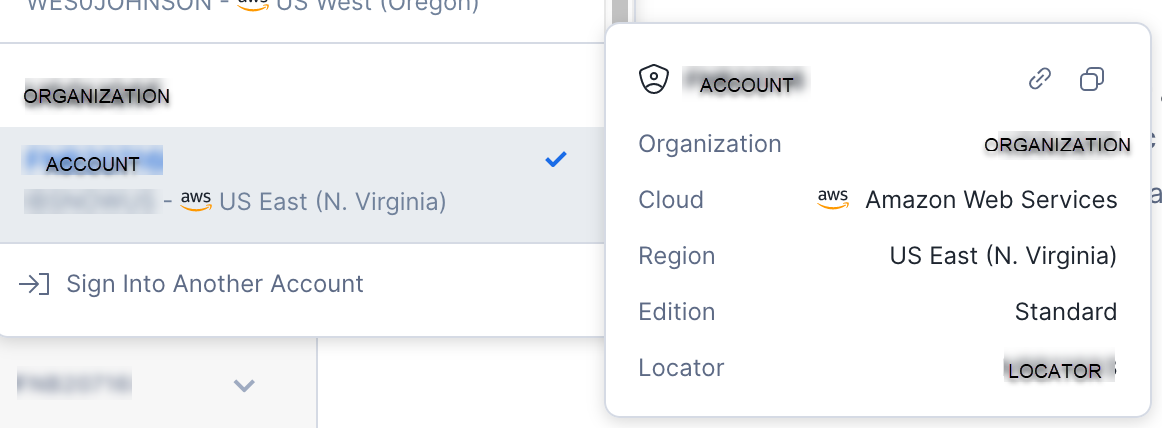Click the US East (N. Virginia) region value
This screenshot has height=428, width=1162.
pyautogui.click(x=1003, y=256)
